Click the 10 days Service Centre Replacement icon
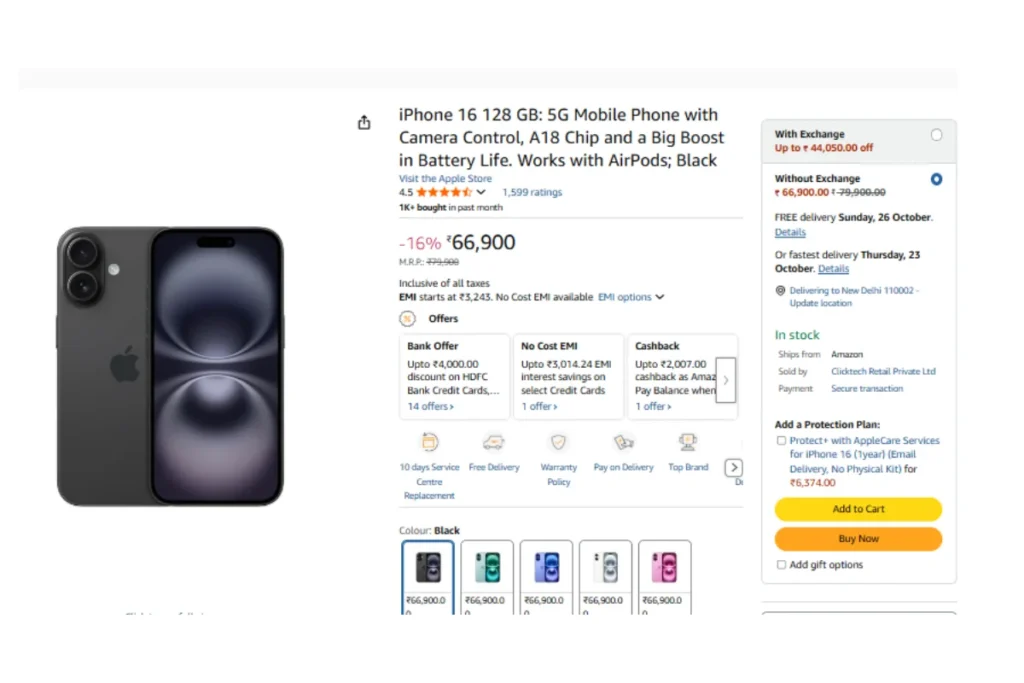The image size is (1024, 683). pyautogui.click(x=430, y=442)
